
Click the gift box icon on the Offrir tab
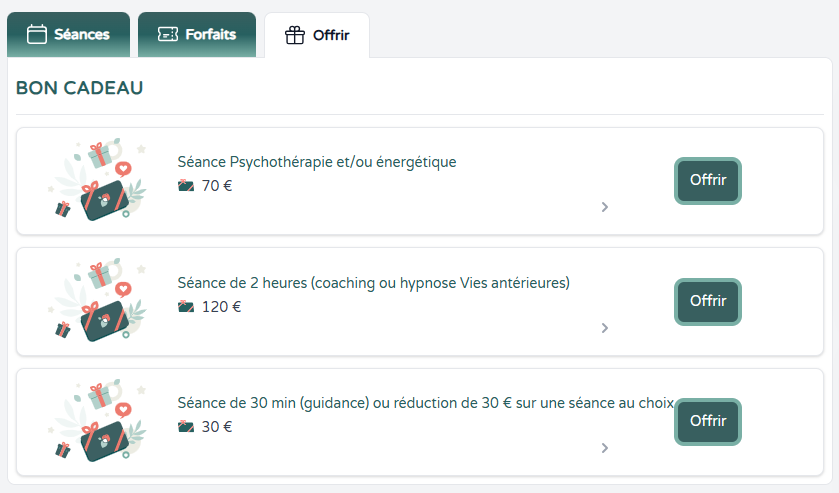pos(294,36)
